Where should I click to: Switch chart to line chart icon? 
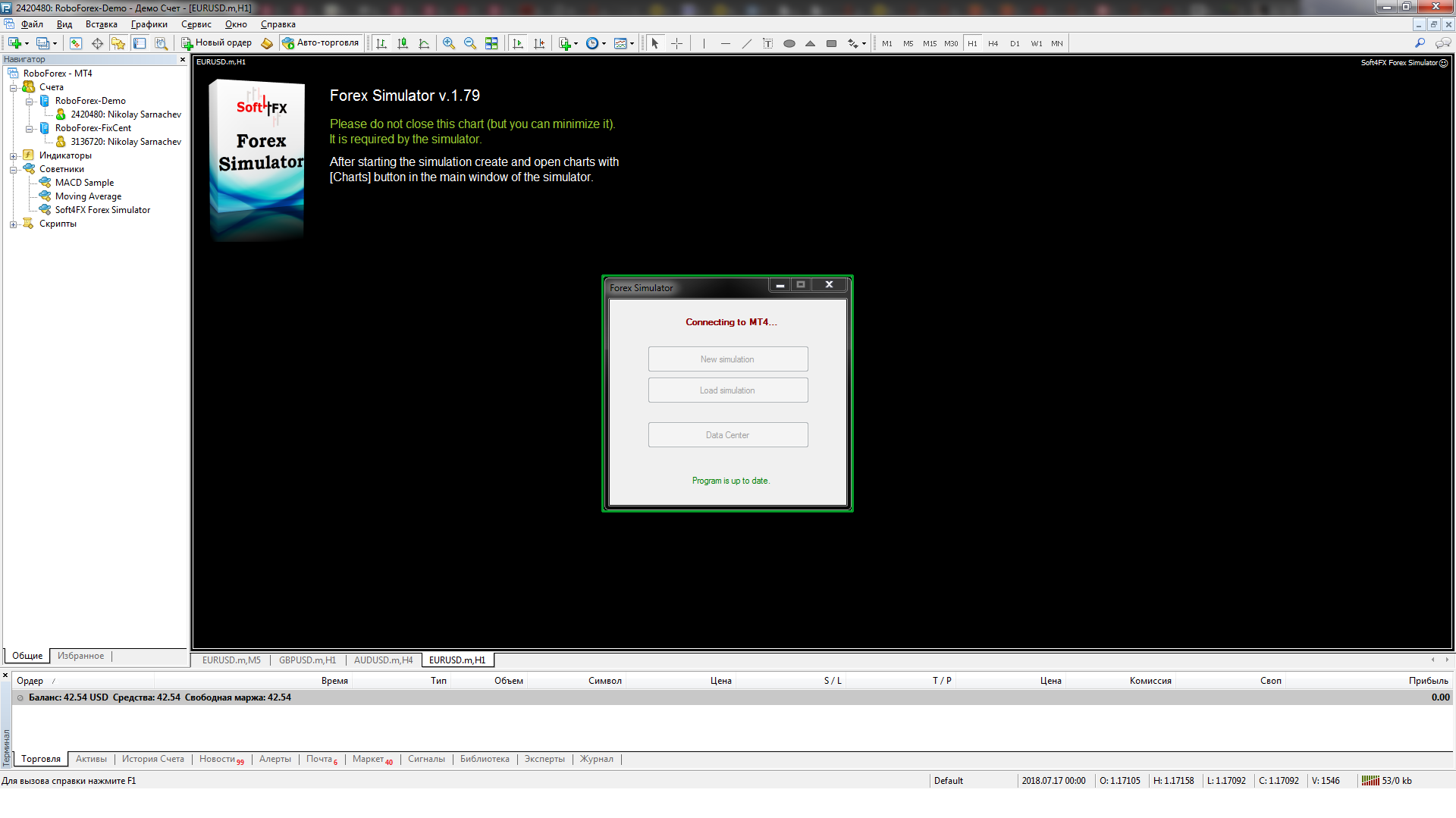(424, 43)
